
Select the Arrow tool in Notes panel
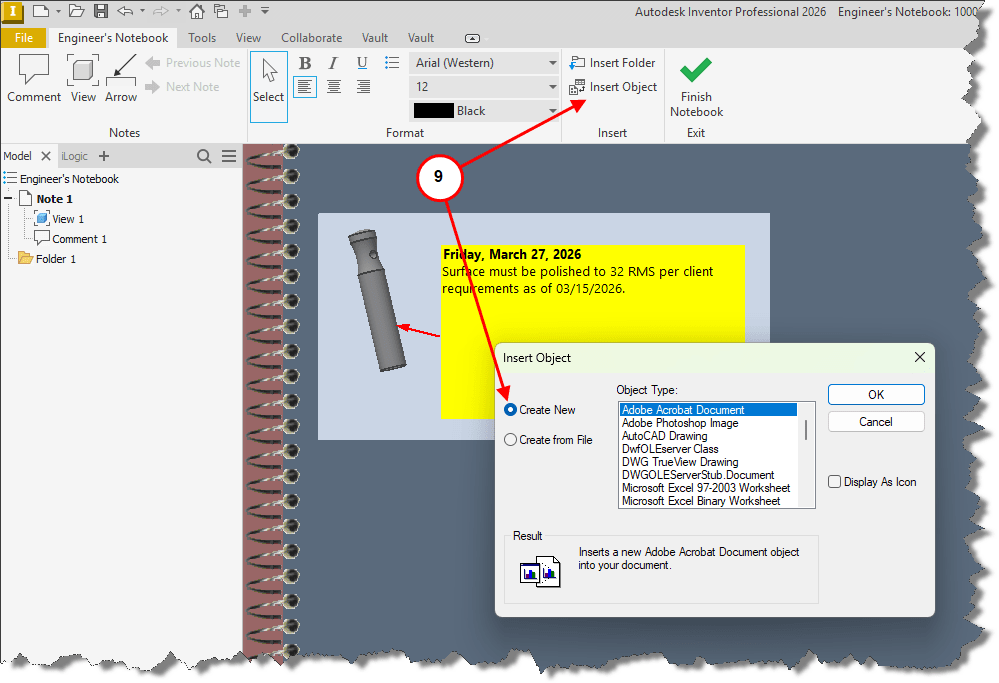121,78
